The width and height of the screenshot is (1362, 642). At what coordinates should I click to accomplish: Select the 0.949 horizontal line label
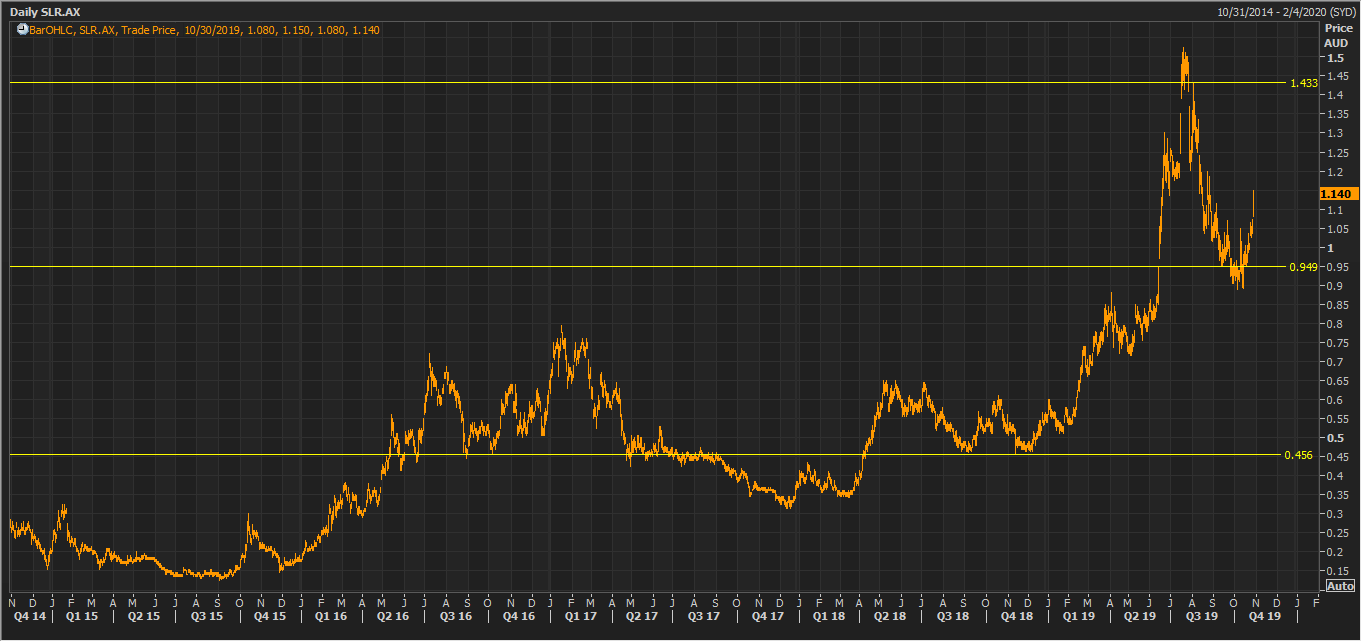pyautogui.click(x=1303, y=267)
